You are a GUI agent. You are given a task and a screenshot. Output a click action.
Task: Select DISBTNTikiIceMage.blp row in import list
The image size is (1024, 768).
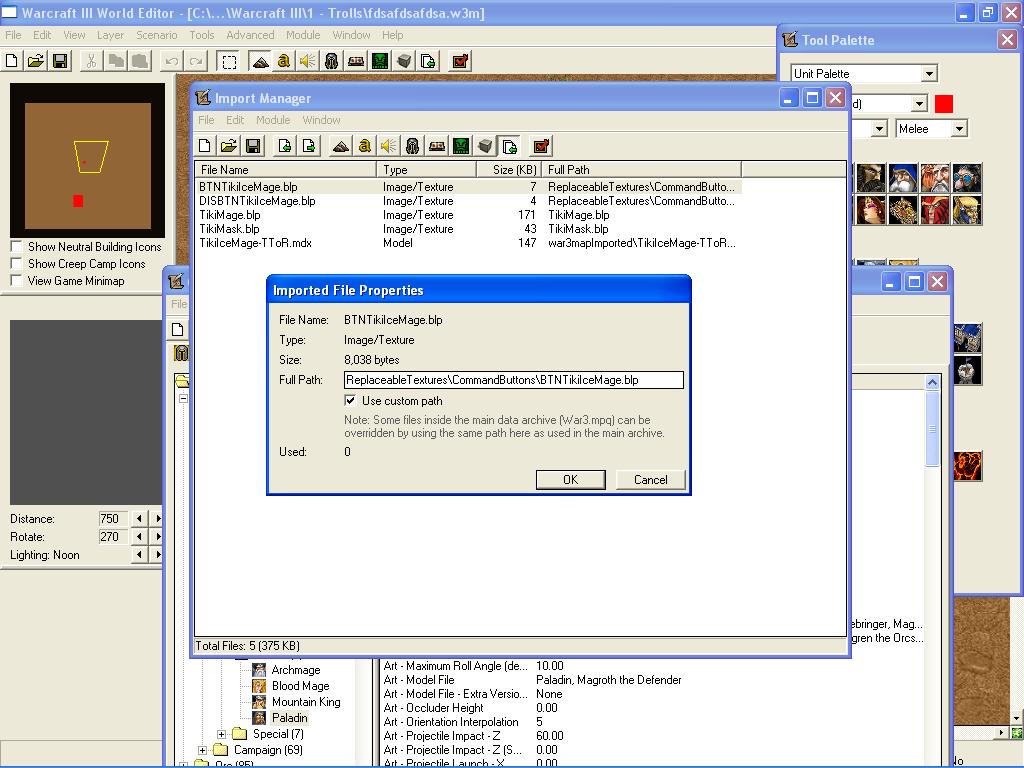[468, 201]
